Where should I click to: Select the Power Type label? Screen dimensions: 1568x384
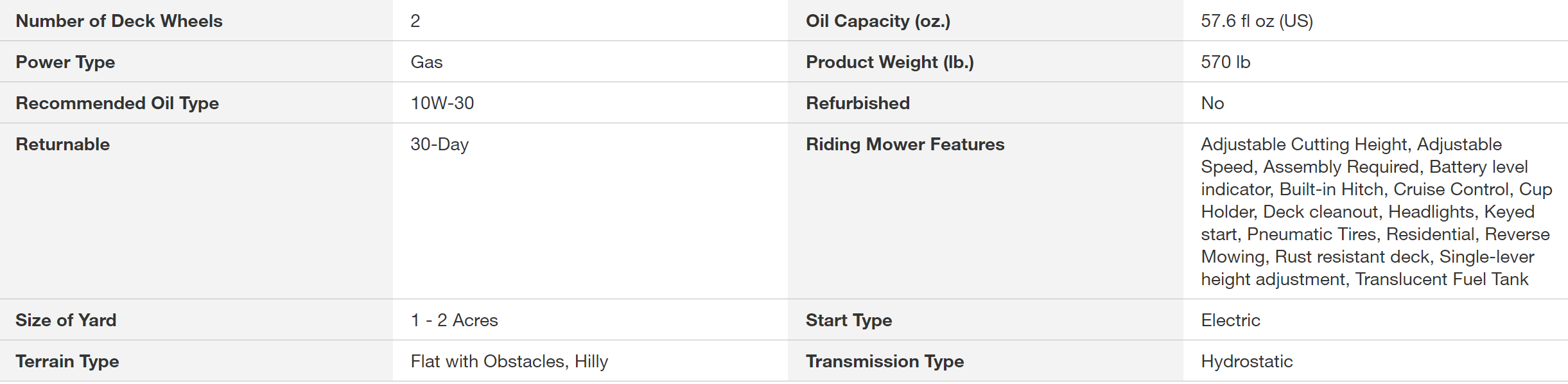[65, 62]
